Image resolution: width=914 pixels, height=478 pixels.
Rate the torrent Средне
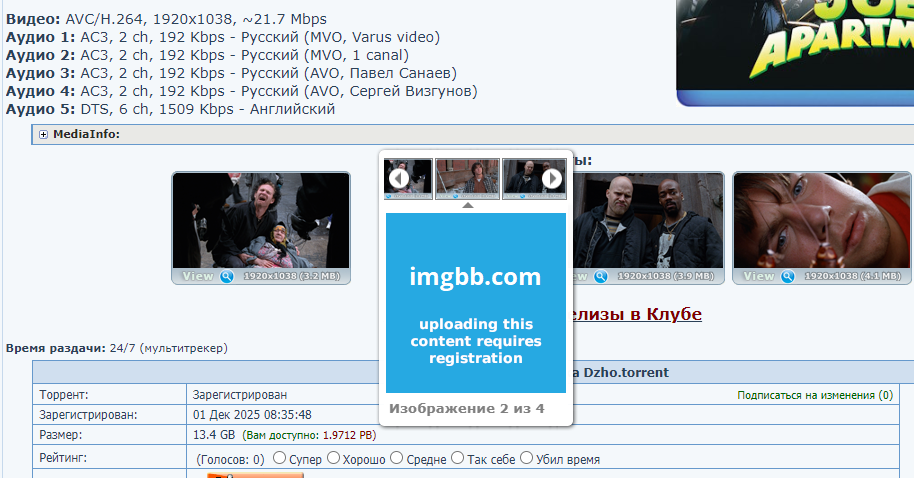pyautogui.click(x=396, y=458)
